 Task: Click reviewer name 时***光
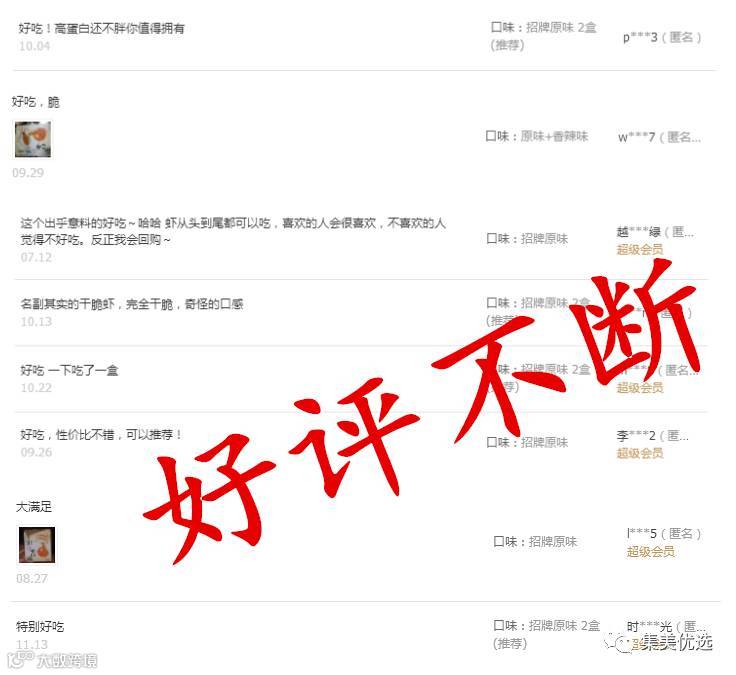tap(666, 627)
